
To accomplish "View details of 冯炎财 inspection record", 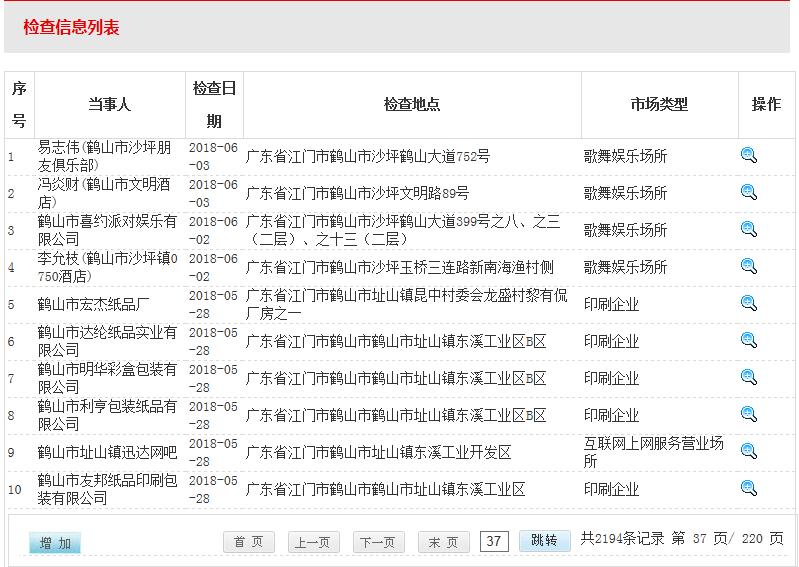I will (x=748, y=192).
